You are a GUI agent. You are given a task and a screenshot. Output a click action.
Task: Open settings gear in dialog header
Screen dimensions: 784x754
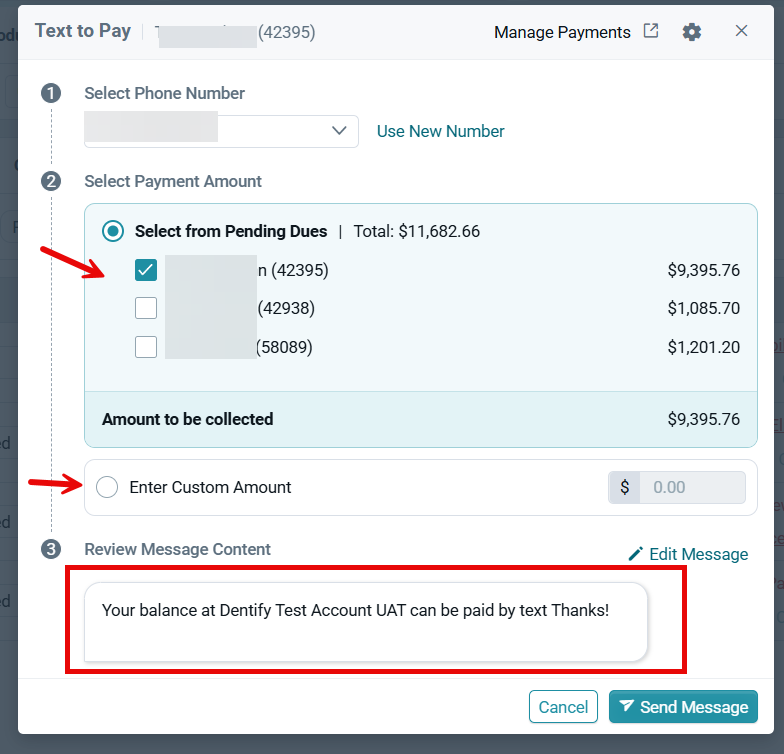pos(692,32)
